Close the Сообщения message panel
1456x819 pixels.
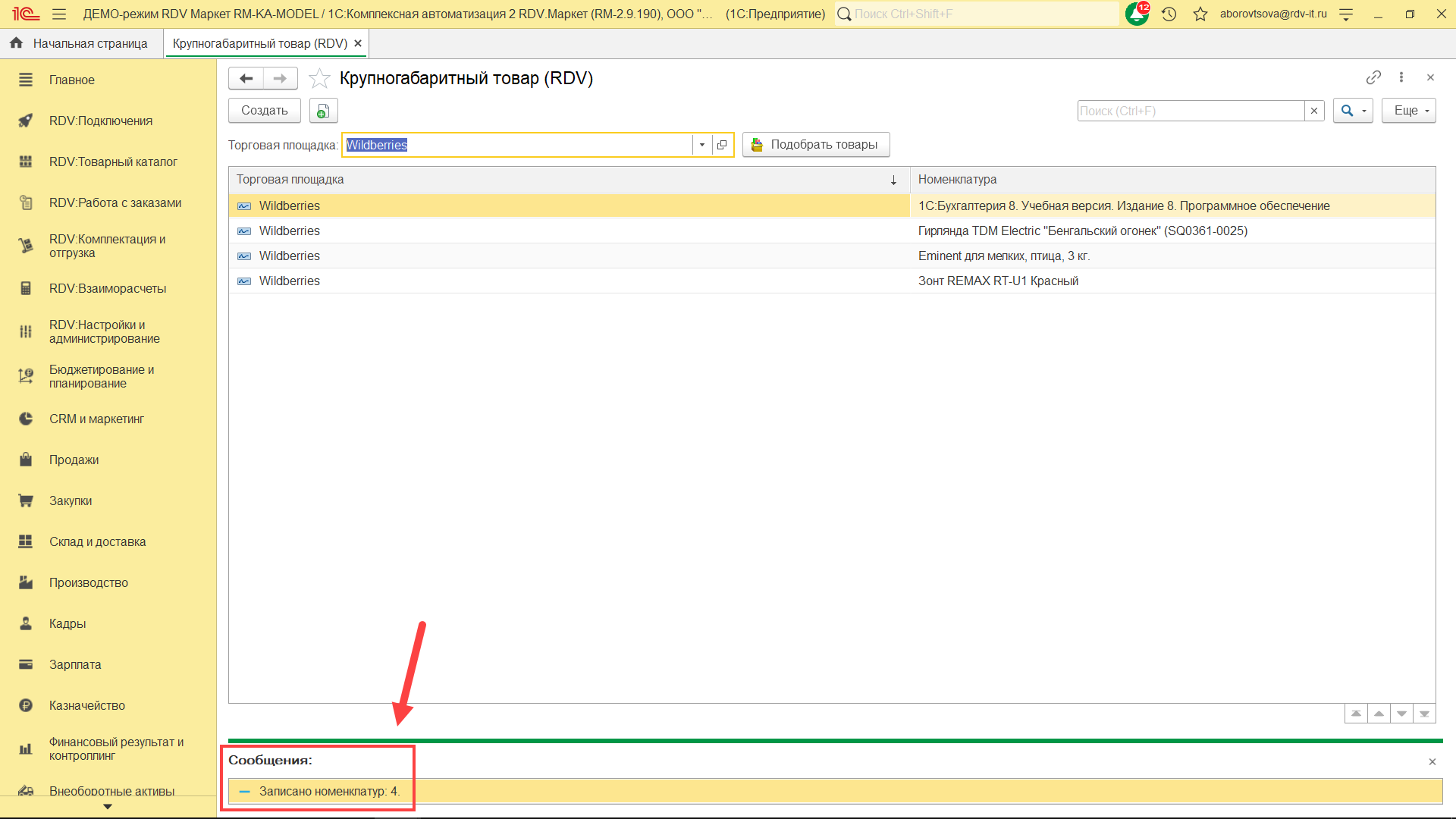pyautogui.click(x=1432, y=761)
